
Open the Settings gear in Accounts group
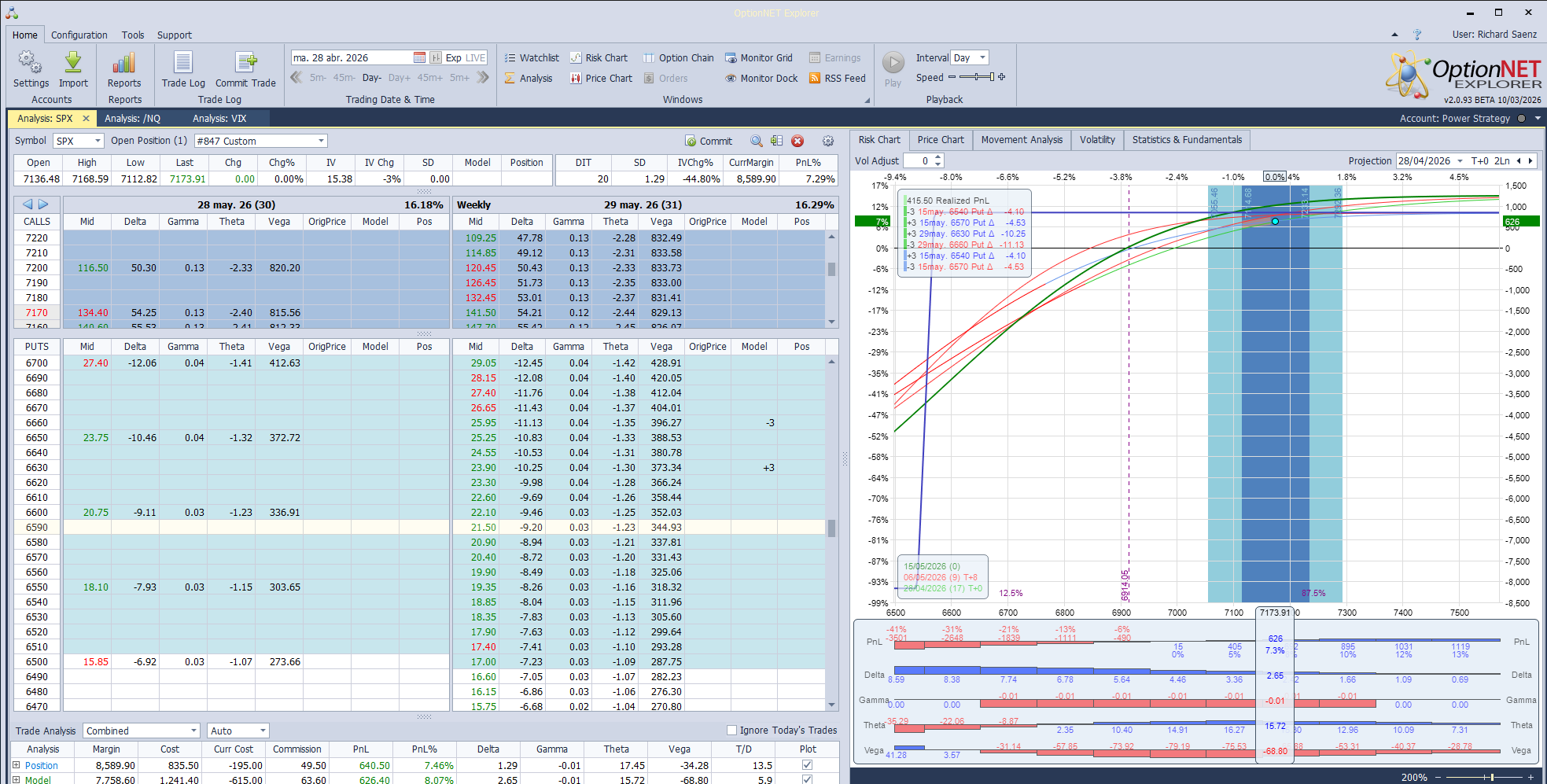(x=31, y=63)
